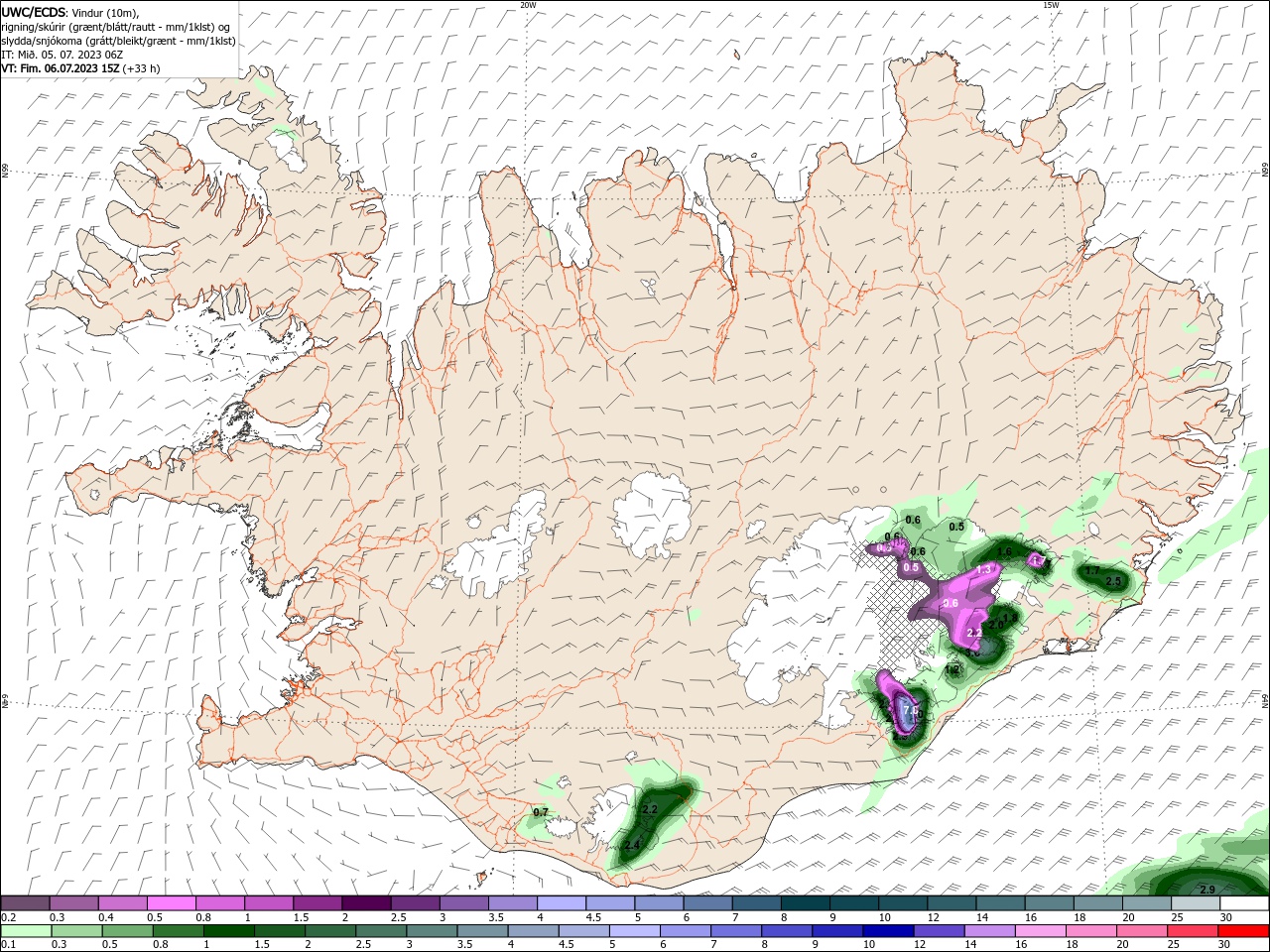Click the slydda/snjókoma legend description line

pyautogui.click(x=118, y=41)
